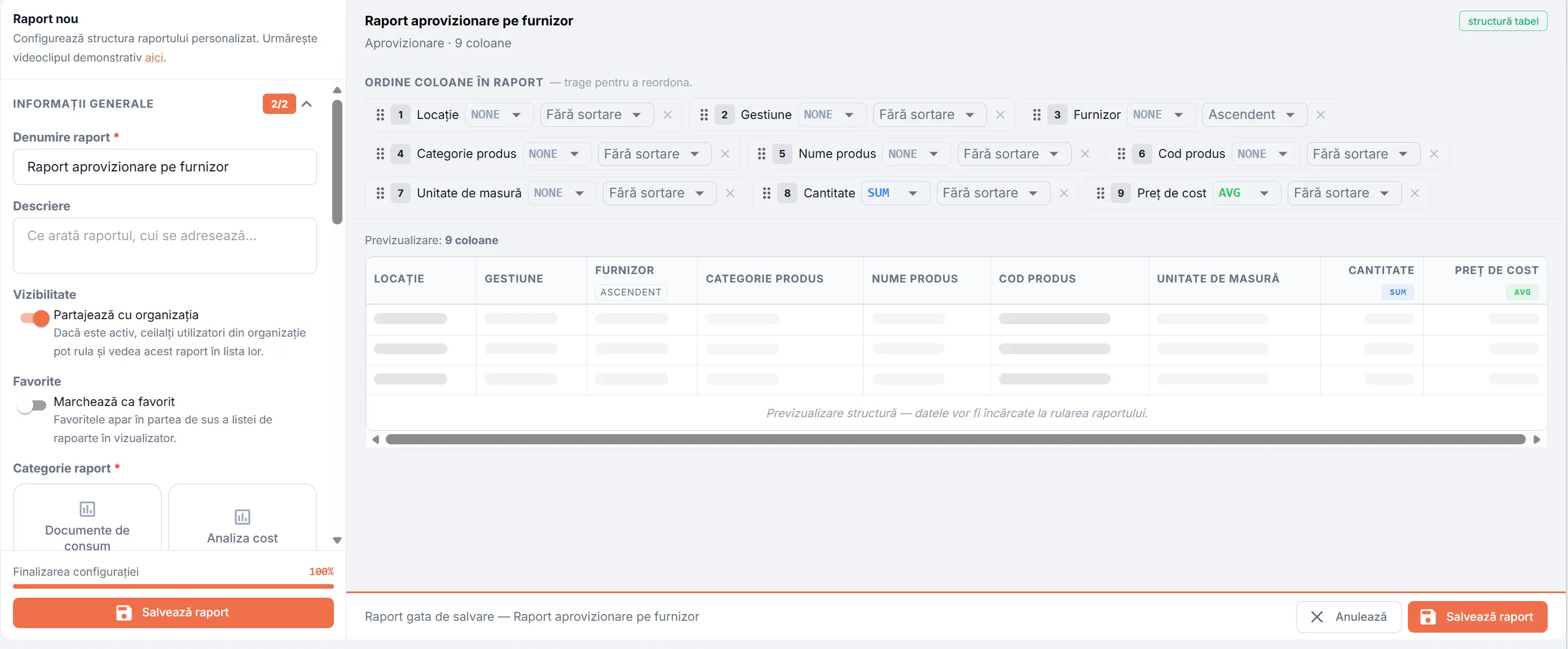Remove the Furnizor column with its X
Screen dimensions: 1568x649
(x=1320, y=114)
